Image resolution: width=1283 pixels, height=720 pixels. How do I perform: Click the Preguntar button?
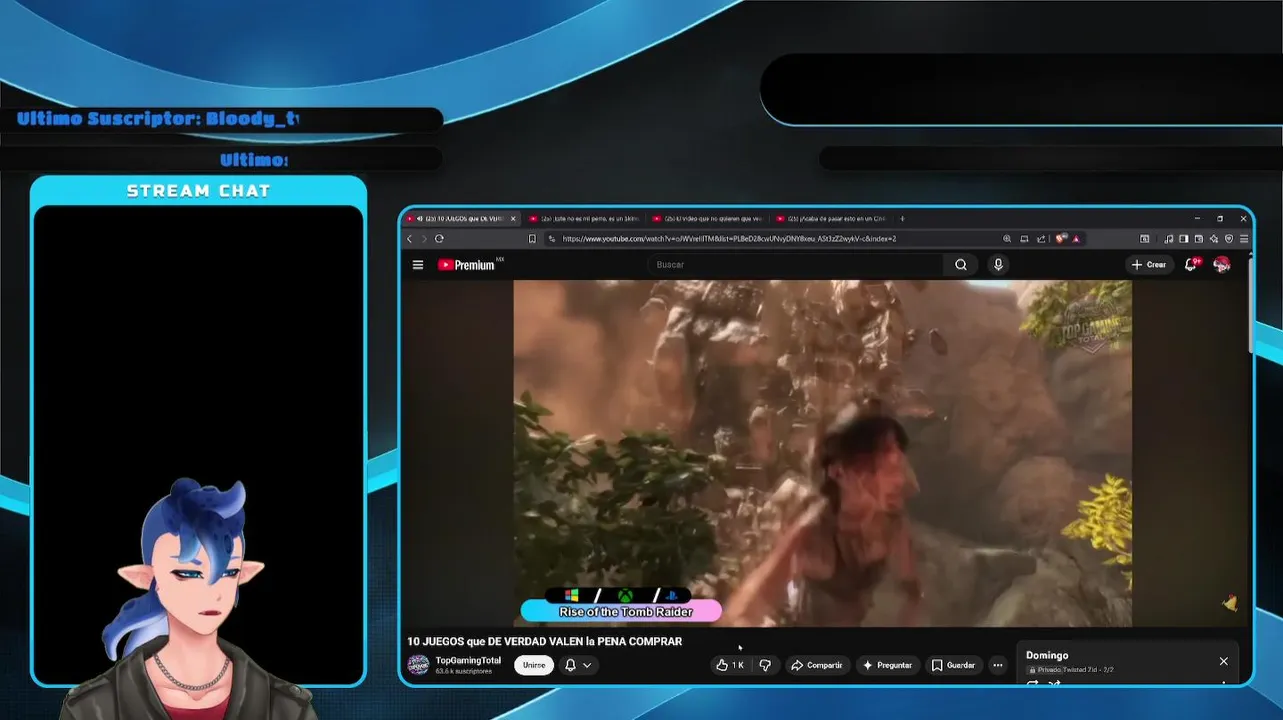(x=887, y=665)
